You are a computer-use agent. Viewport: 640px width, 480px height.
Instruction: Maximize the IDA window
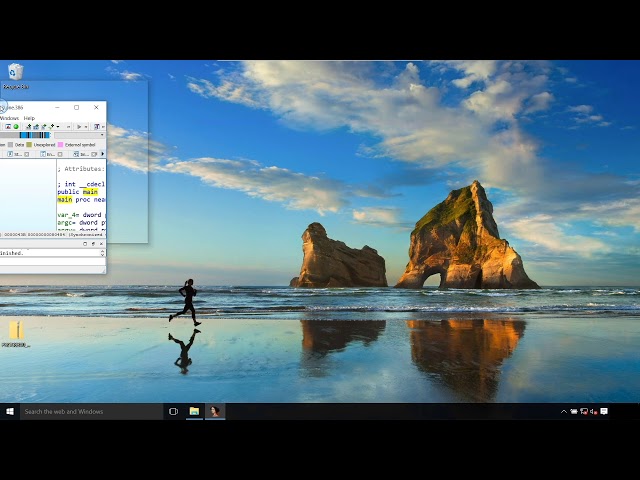pyautogui.click(x=77, y=107)
